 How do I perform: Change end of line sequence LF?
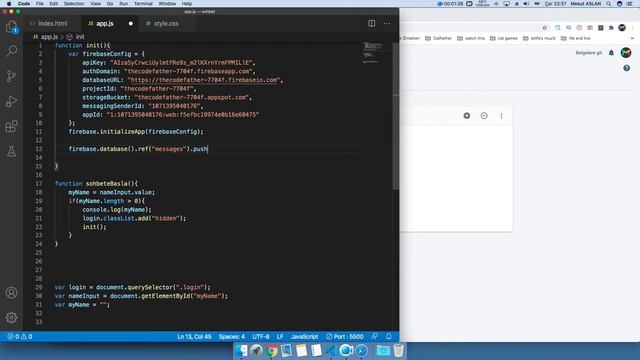280,336
